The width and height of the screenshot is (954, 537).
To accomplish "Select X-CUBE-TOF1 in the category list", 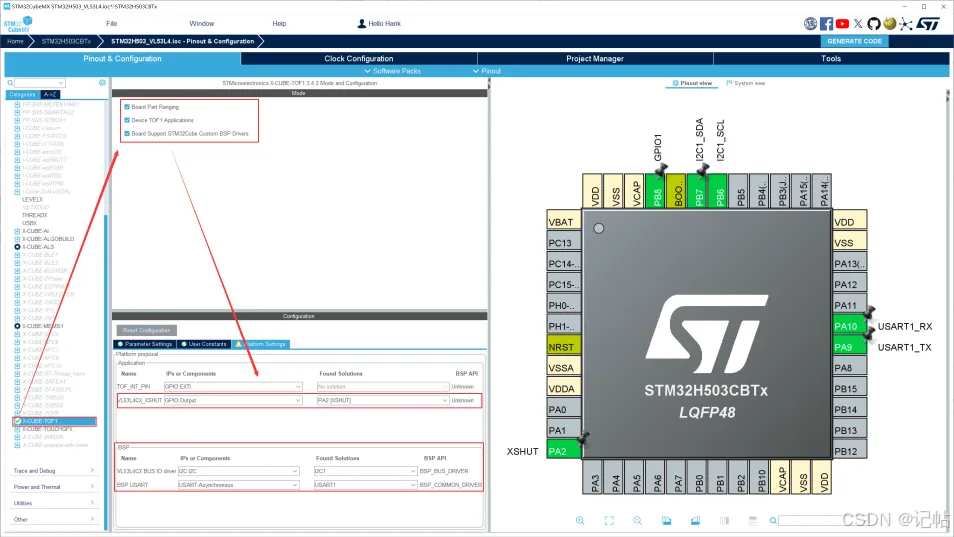I will [41, 421].
